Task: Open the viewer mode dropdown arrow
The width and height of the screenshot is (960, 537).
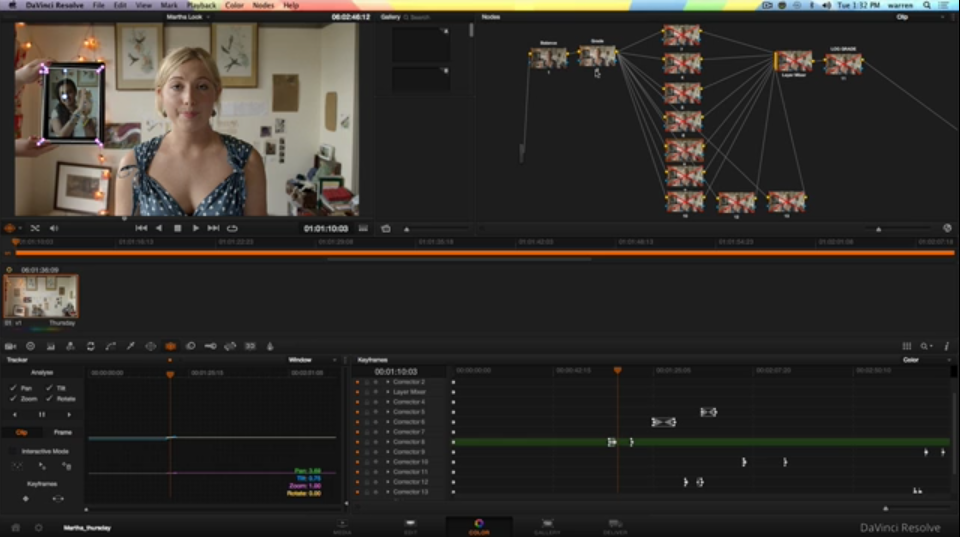Action: 20,228
